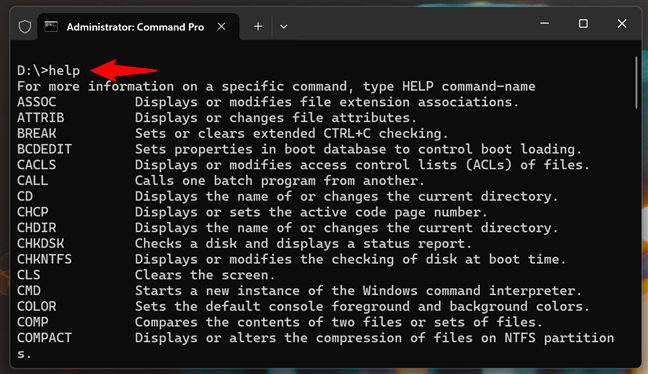Click the CLS command name
This screenshot has height=374, width=648.
click(x=29, y=275)
